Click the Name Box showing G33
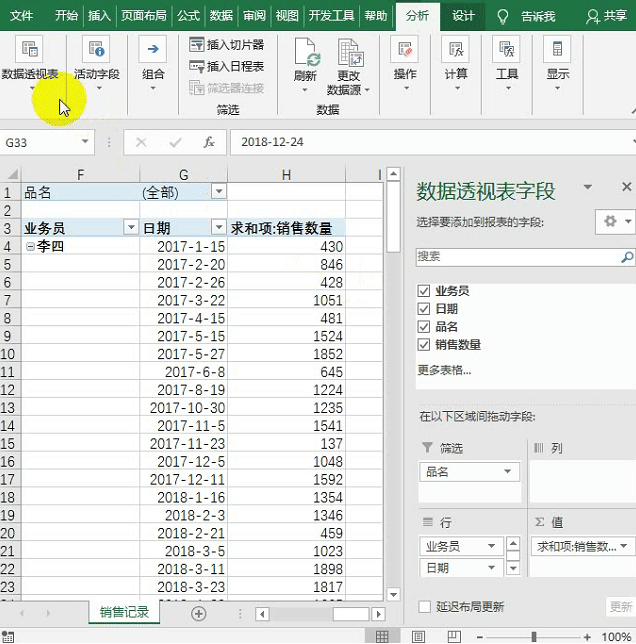The image size is (636, 644). tap(40, 142)
